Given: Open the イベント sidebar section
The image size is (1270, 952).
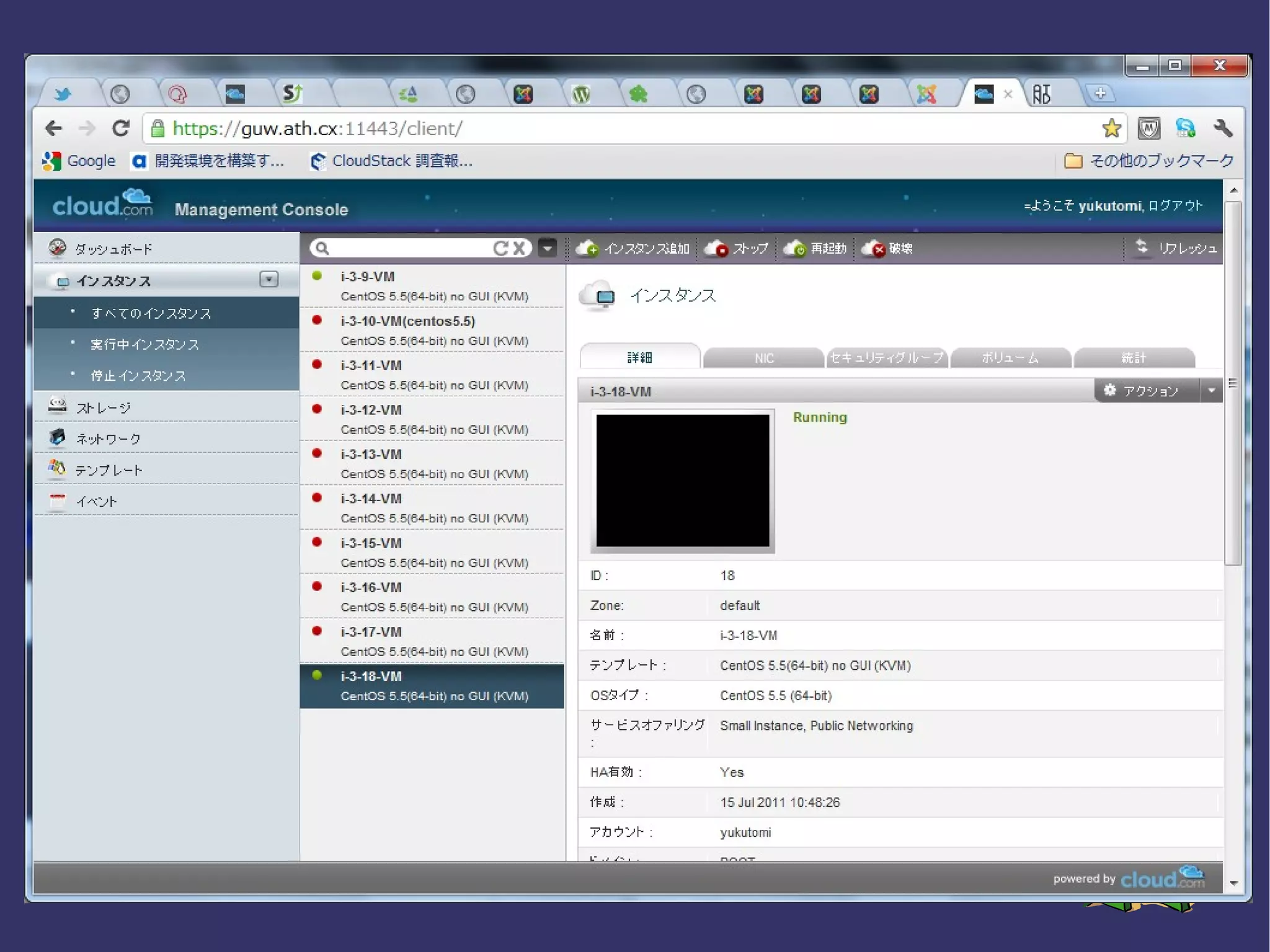Looking at the screenshot, I should click(166, 500).
